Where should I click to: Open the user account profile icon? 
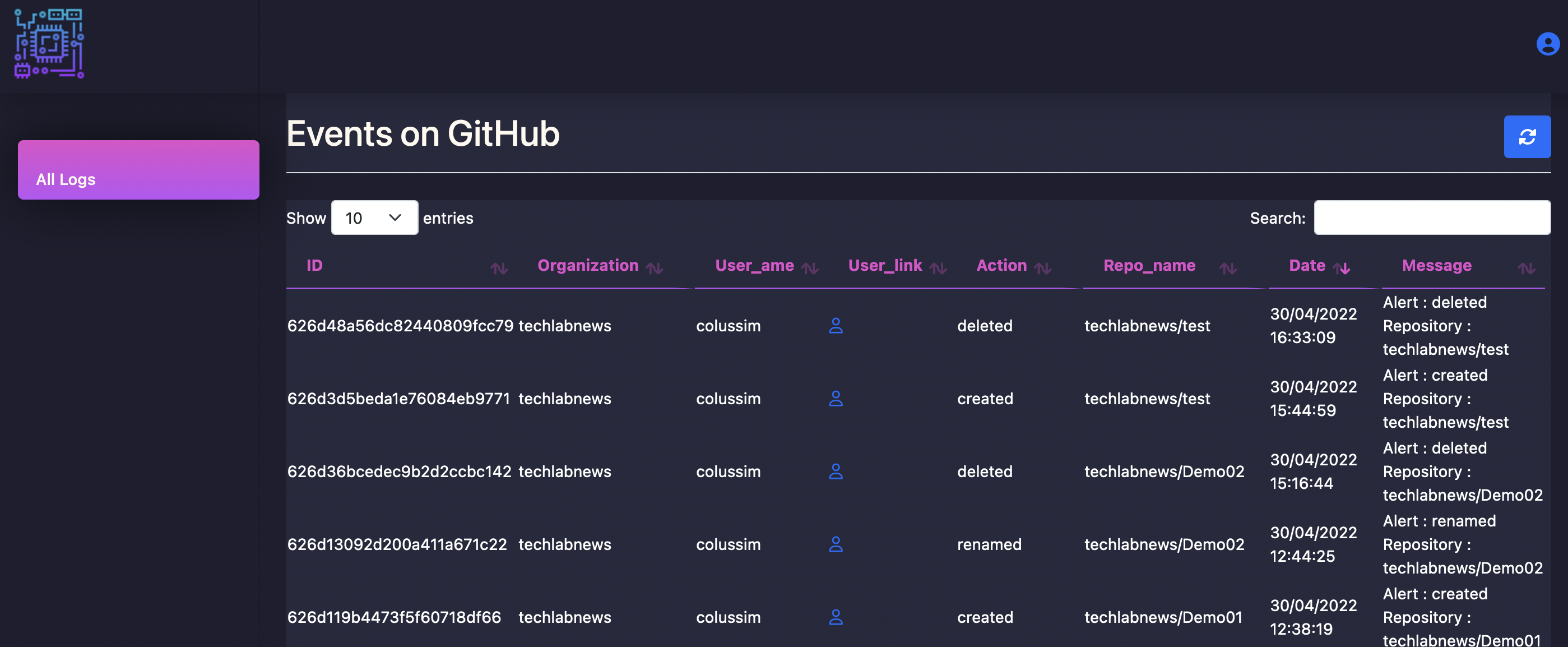[x=1547, y=44]
